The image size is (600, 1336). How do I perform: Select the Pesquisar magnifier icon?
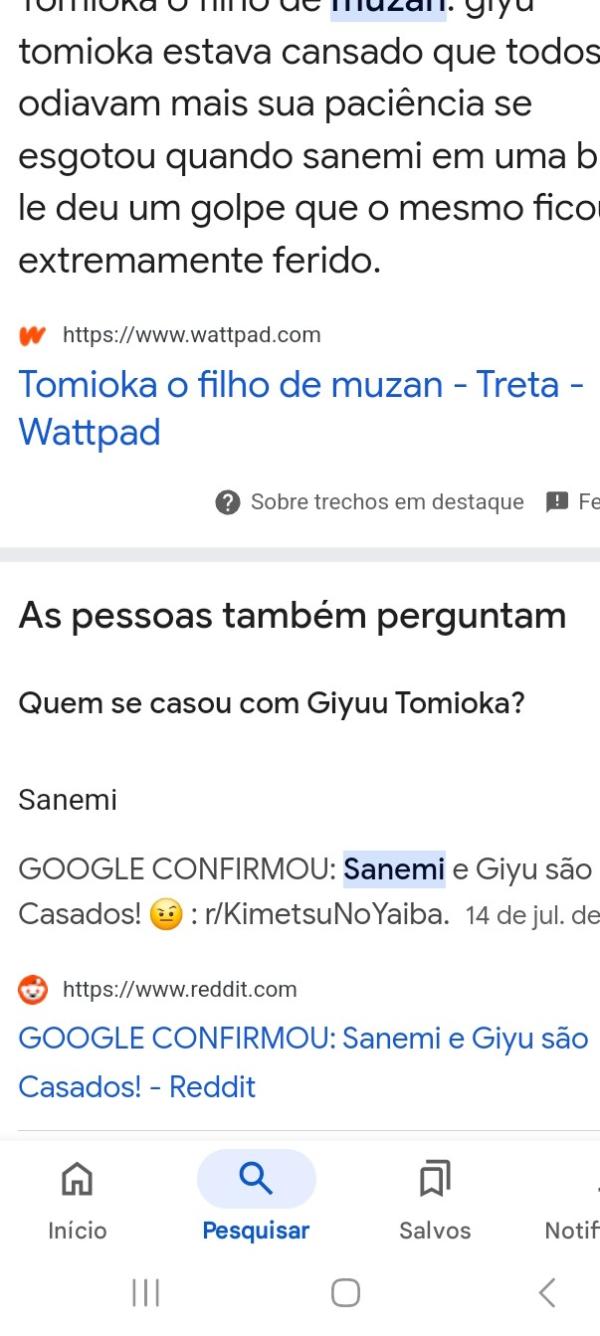pyautogui.click(x=256, y=1179)
